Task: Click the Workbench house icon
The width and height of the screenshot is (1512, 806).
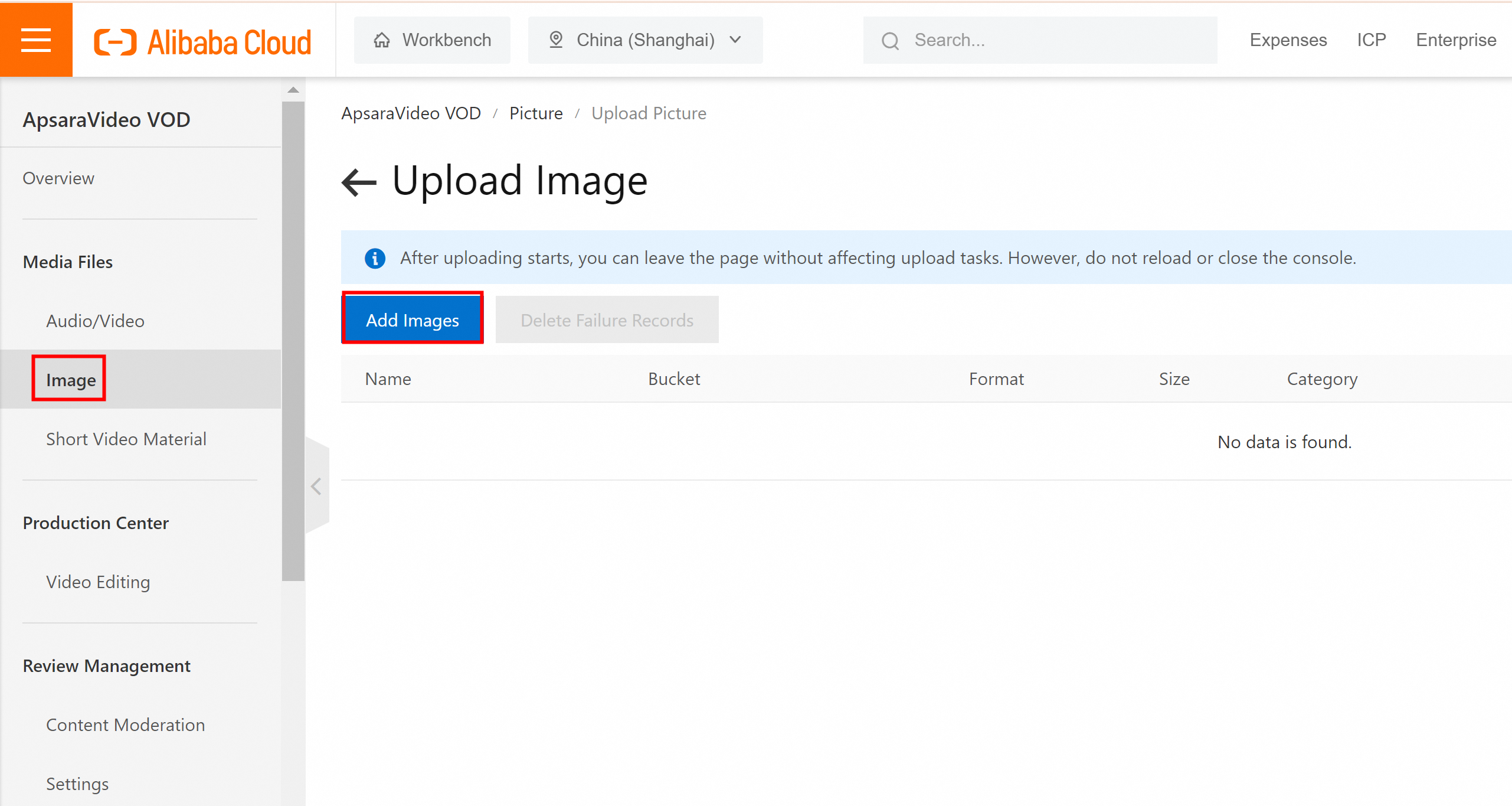Action: (382, 40)
